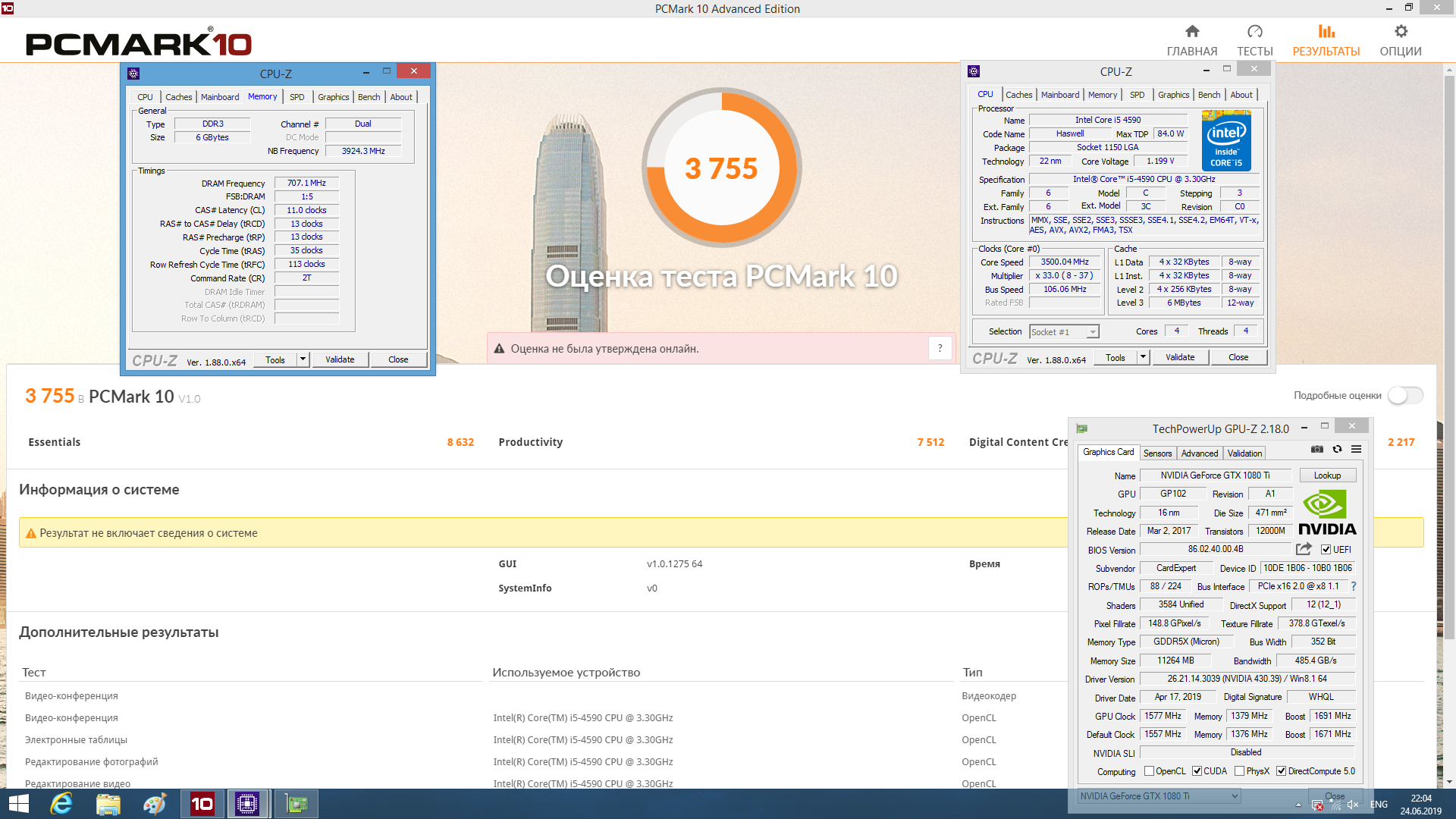1456x819 pixels.
Task: Toggle the DirectCompute 5.0 checkbox
Action: 1281,771
